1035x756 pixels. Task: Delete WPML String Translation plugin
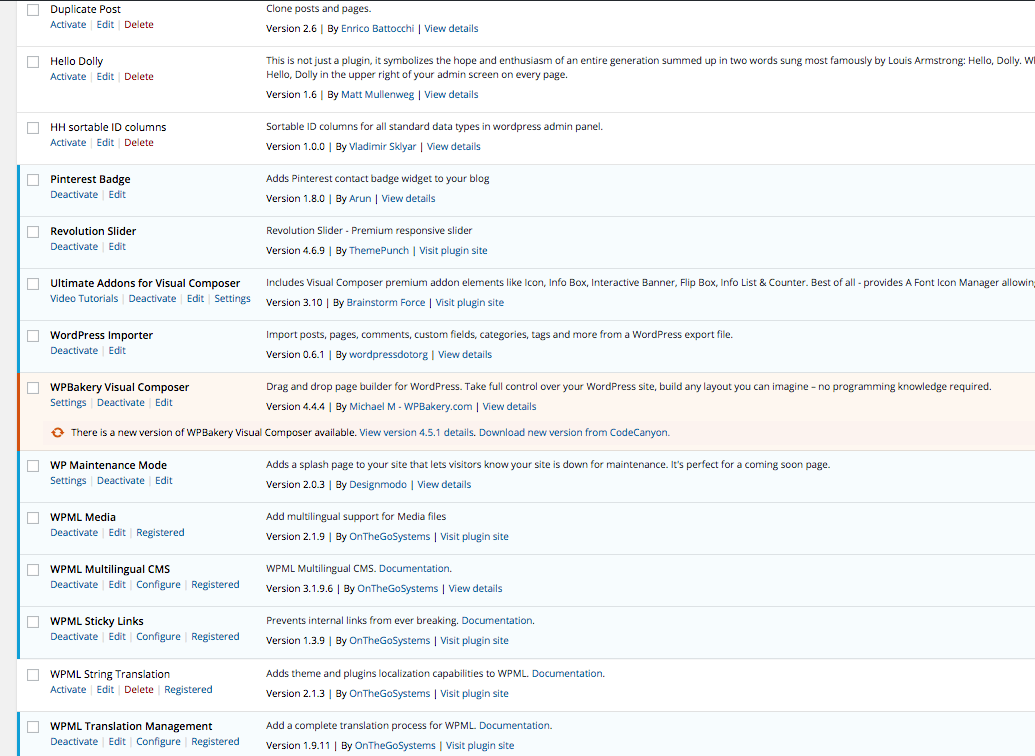point(139,689)
